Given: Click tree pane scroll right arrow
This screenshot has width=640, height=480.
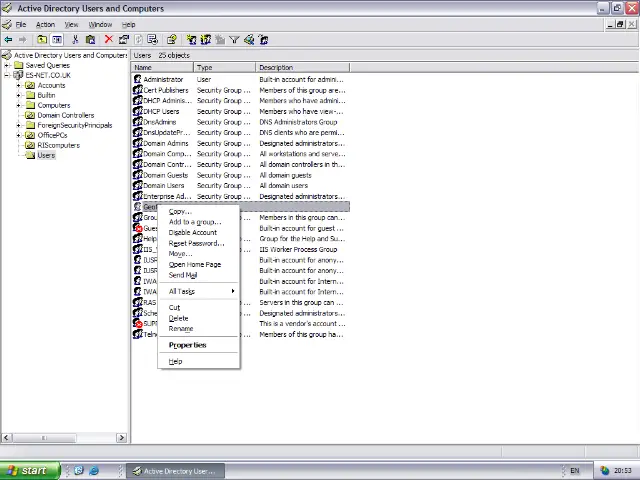Looking at the screenshot, I should (x=121, y=438).
